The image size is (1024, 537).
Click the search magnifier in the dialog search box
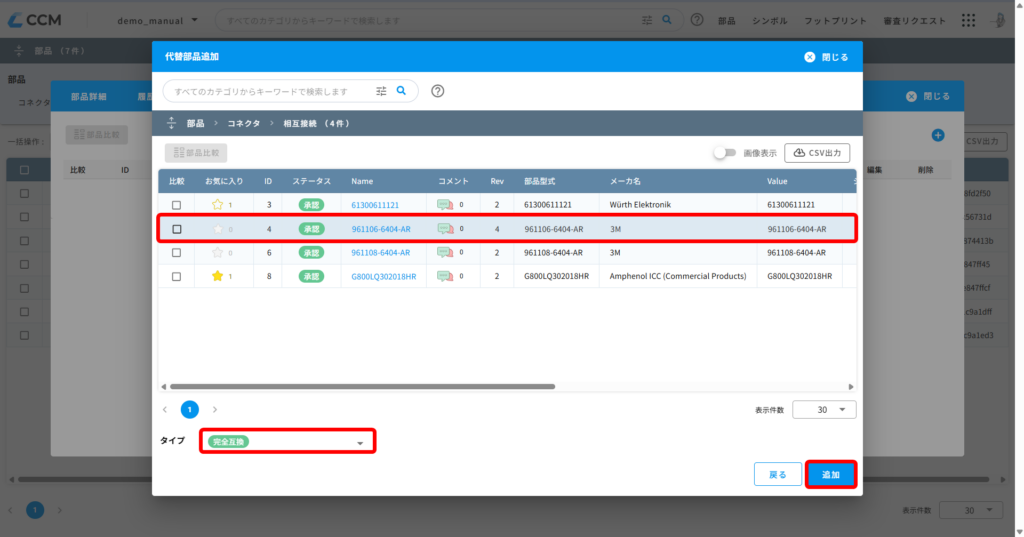click(x=401, y=91)
